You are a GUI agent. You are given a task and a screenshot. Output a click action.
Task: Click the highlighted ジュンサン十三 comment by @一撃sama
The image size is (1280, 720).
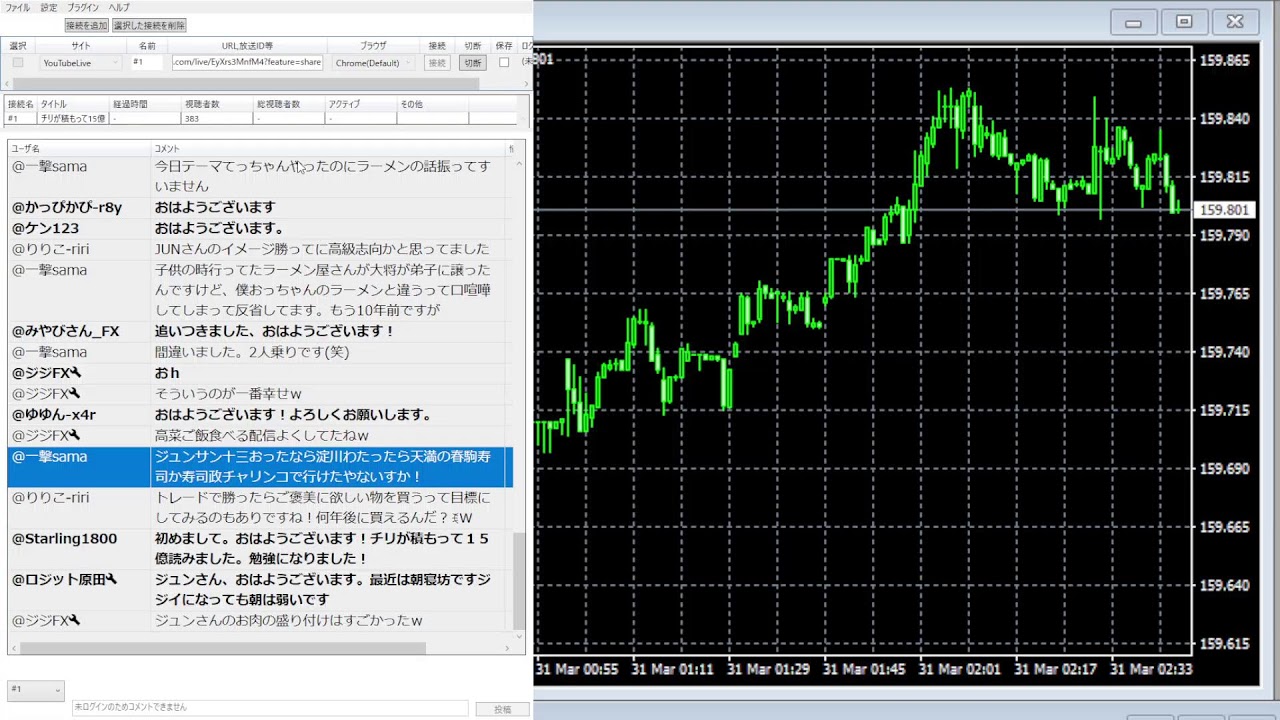tap(260, 467)
